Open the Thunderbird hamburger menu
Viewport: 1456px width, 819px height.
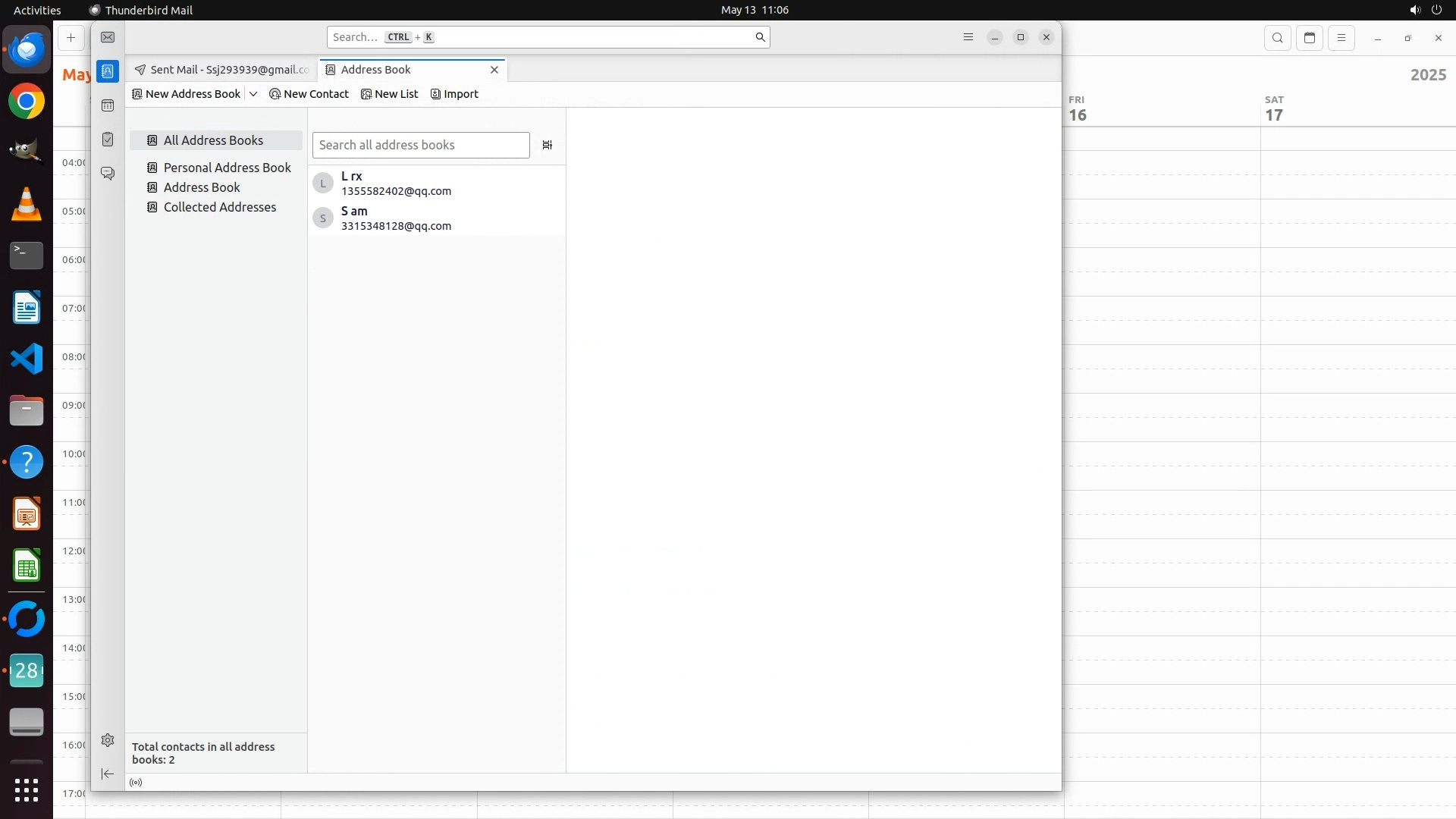pos(968,37)
